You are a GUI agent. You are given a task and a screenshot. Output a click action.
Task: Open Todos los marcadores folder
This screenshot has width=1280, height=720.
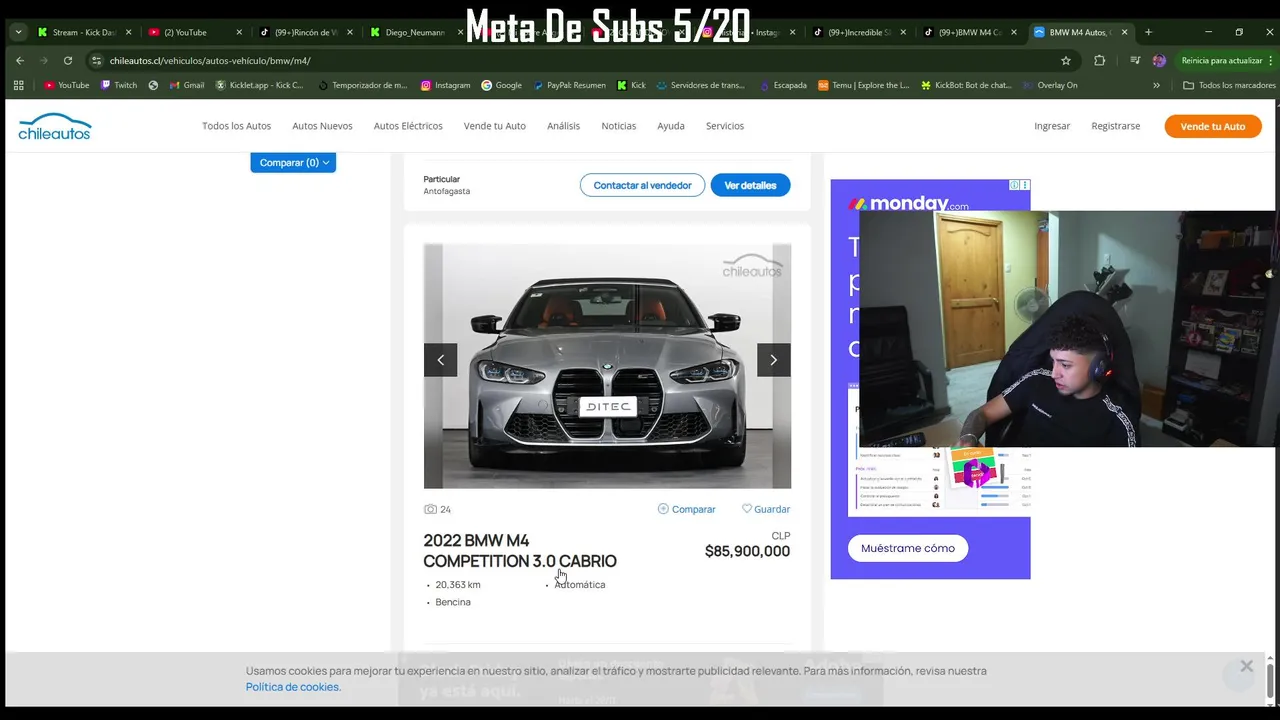(x=1229, y=85)
